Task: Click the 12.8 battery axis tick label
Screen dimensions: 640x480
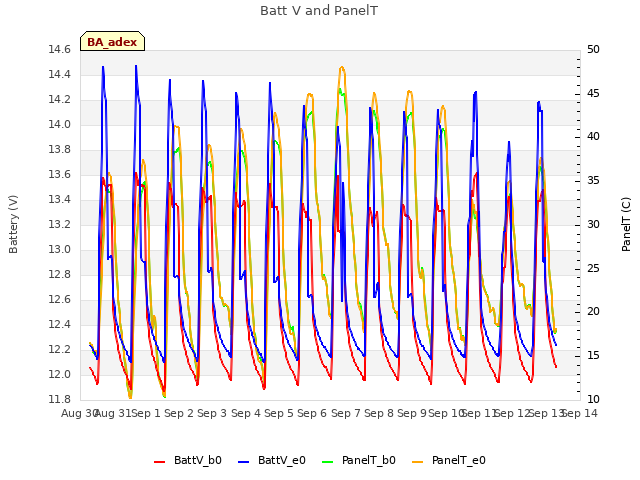Action: pyautogui.click(x=59, y=275)
